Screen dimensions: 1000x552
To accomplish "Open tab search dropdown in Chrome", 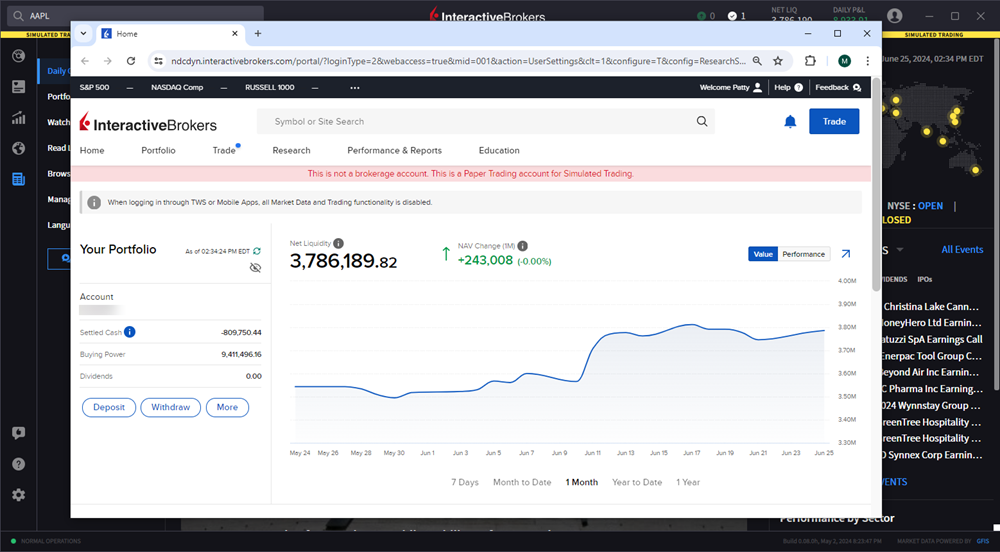I will (83, 33).
